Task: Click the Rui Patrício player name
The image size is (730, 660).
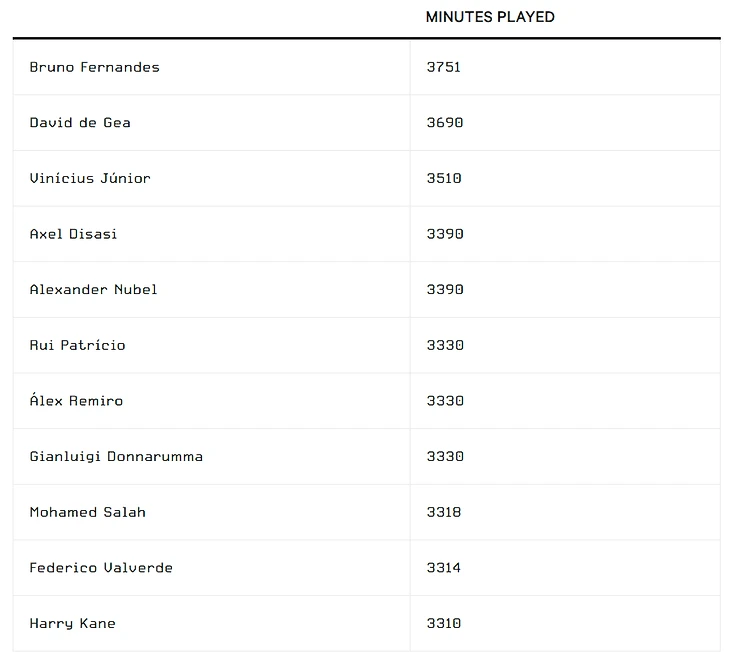Action: pos(77,345)
